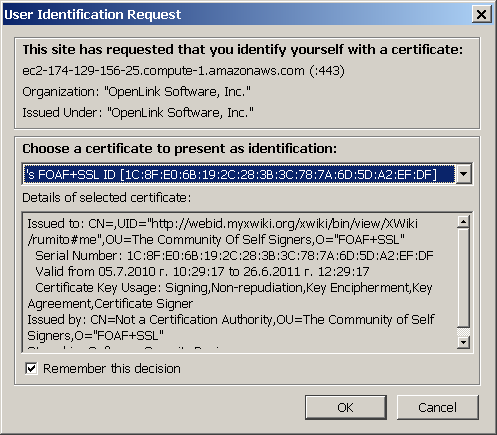Click the amazonaws.com hostname text
Viewport: 497px width, 435px height.
(183, 71)
